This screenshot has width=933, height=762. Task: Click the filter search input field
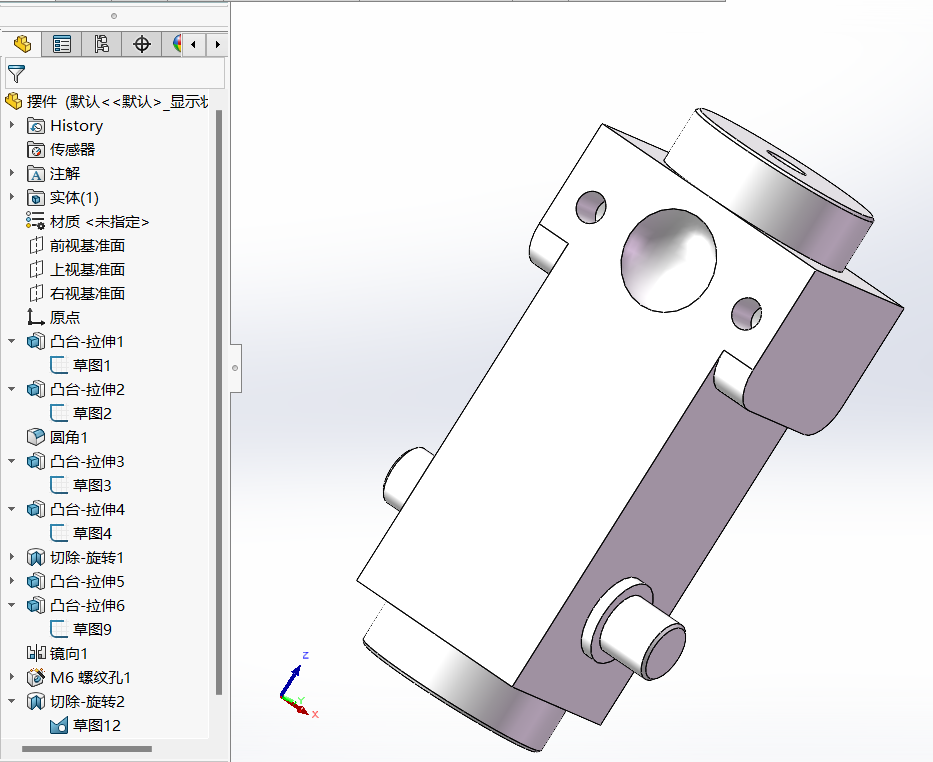point(115,74)
